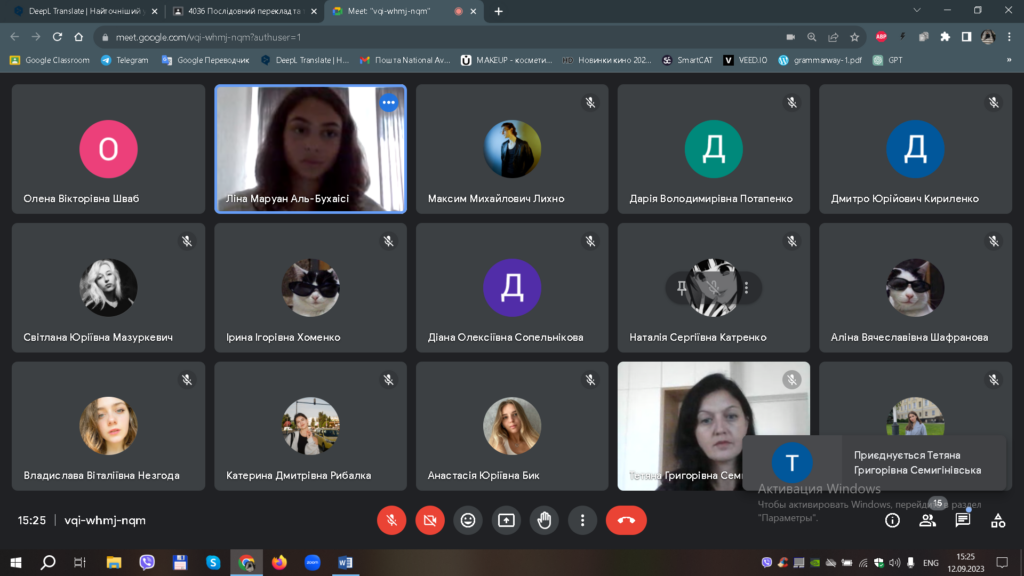
Task: Open Word from the Windows taskbar
Action: (x=345, y=563)
